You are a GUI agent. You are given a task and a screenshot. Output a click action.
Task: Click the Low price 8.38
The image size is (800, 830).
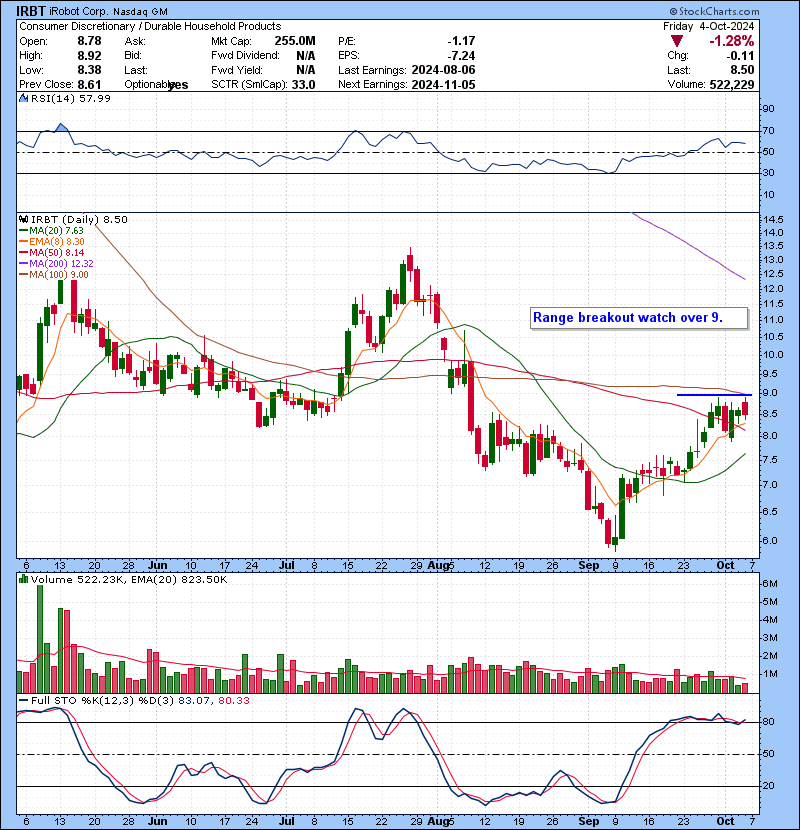tap(89, 70)
